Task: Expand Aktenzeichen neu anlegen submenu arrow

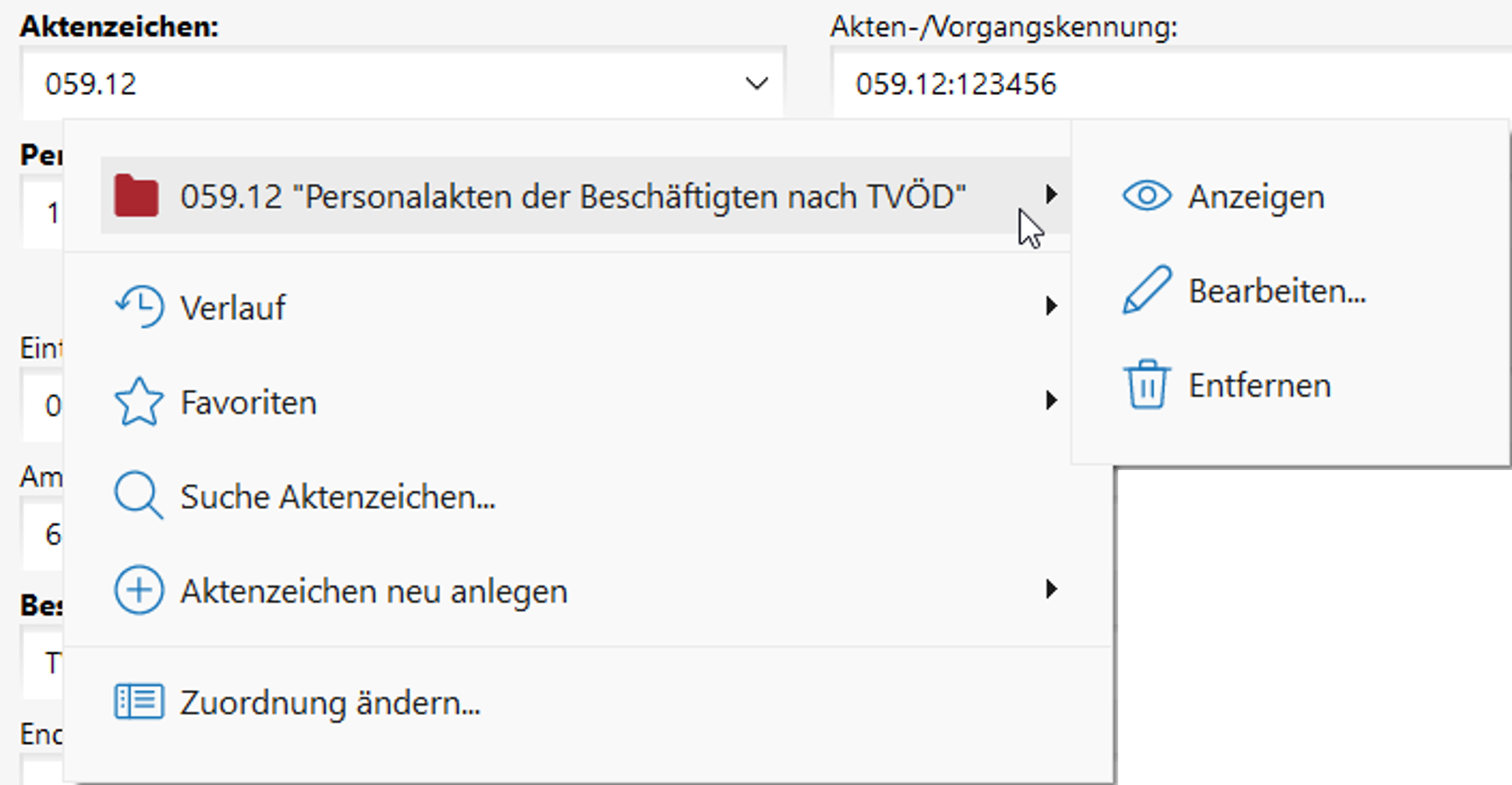Action: [x=1050, y=590]
